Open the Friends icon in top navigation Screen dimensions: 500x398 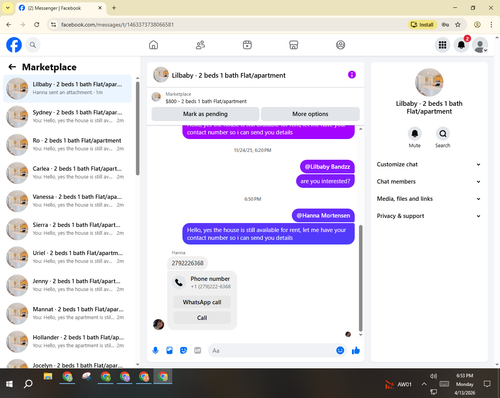(x=200, y=45)
